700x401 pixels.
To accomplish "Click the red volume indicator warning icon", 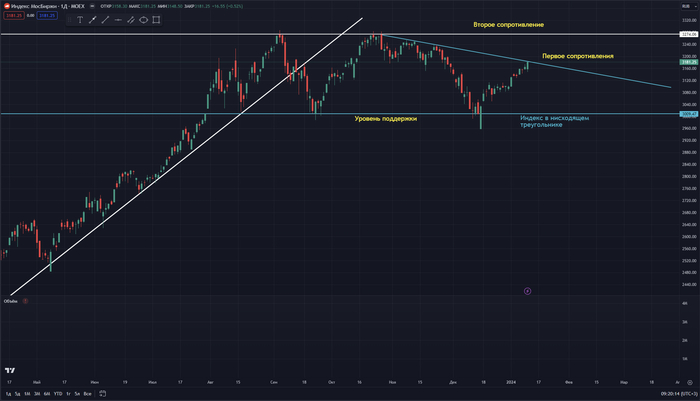I will [x=25, y=301].
